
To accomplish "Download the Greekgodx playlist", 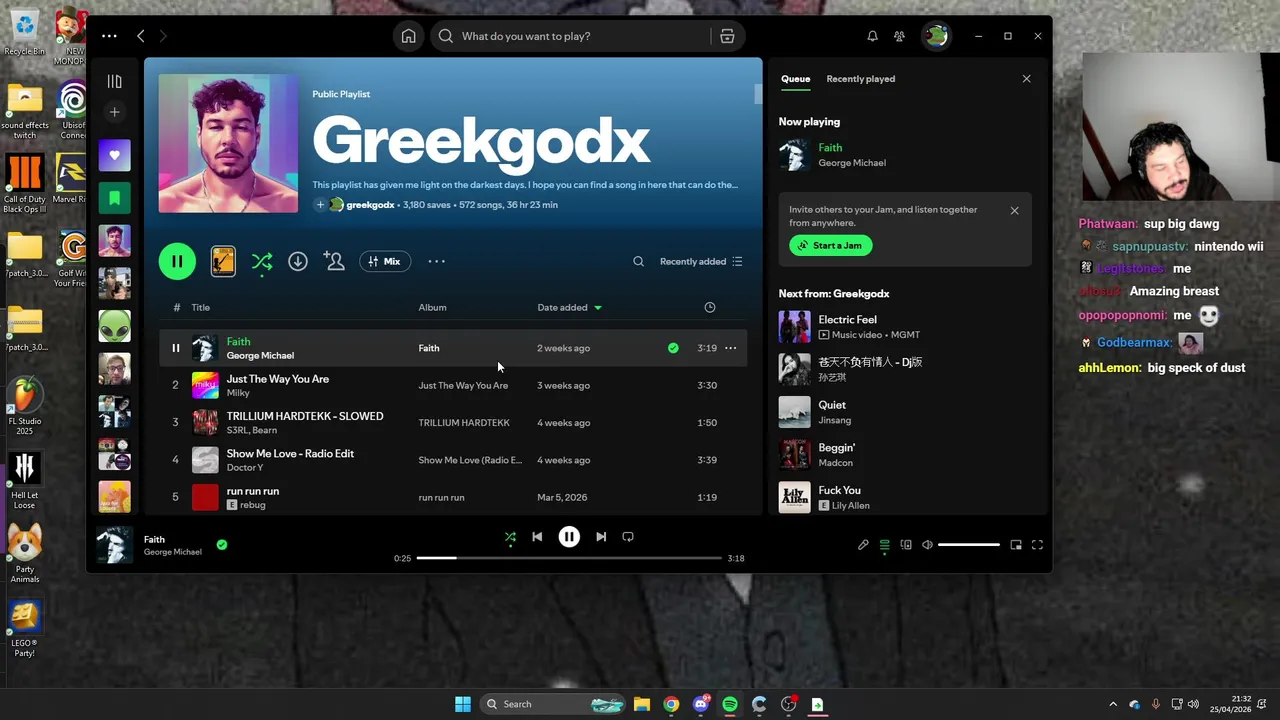I will pos(298,261).
